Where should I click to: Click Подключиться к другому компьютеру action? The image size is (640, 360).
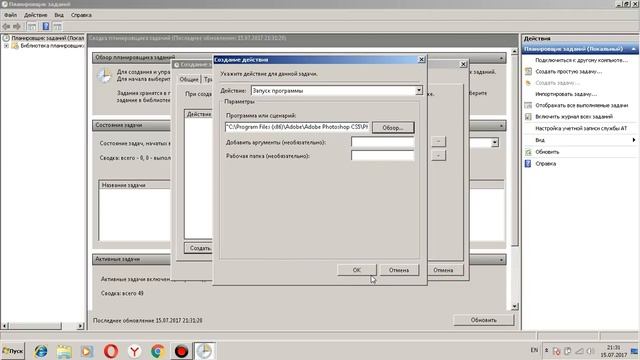point(581,60)
